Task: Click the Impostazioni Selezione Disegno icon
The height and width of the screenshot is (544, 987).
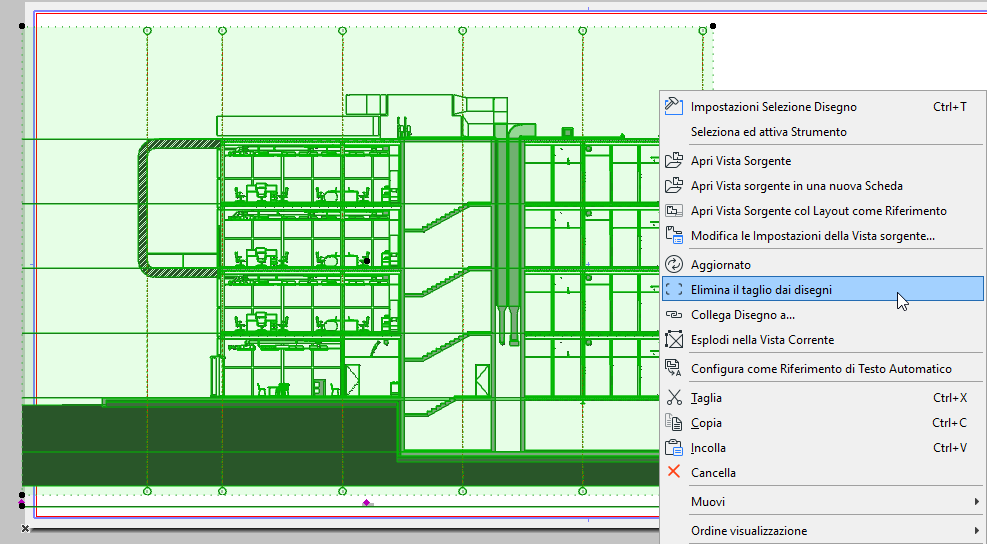Action: 673,106
